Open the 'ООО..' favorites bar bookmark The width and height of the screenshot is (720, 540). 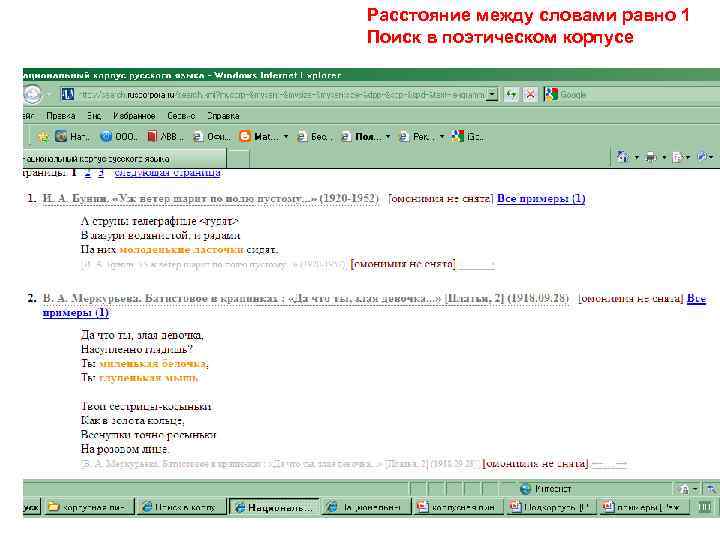point(118,136)
